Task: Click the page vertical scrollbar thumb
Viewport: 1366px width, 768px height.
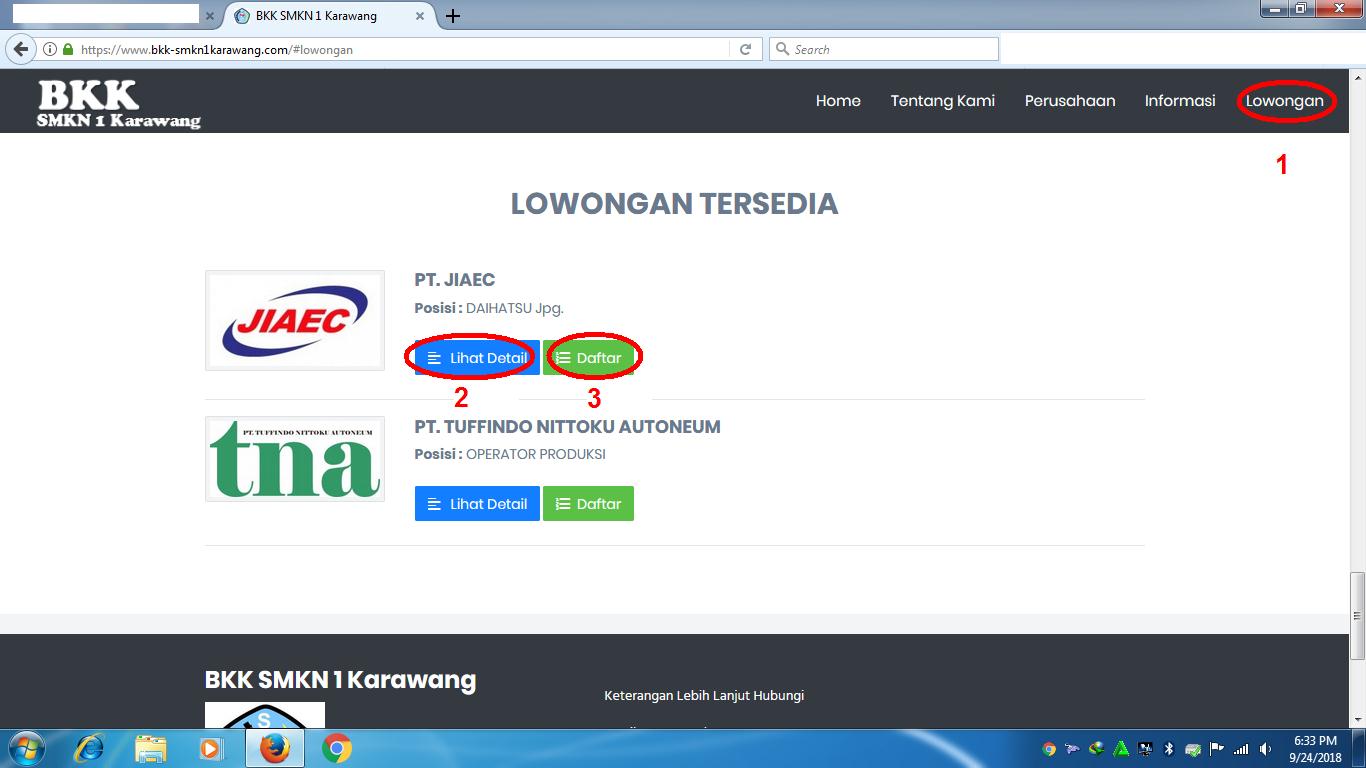Action: 1357,615
